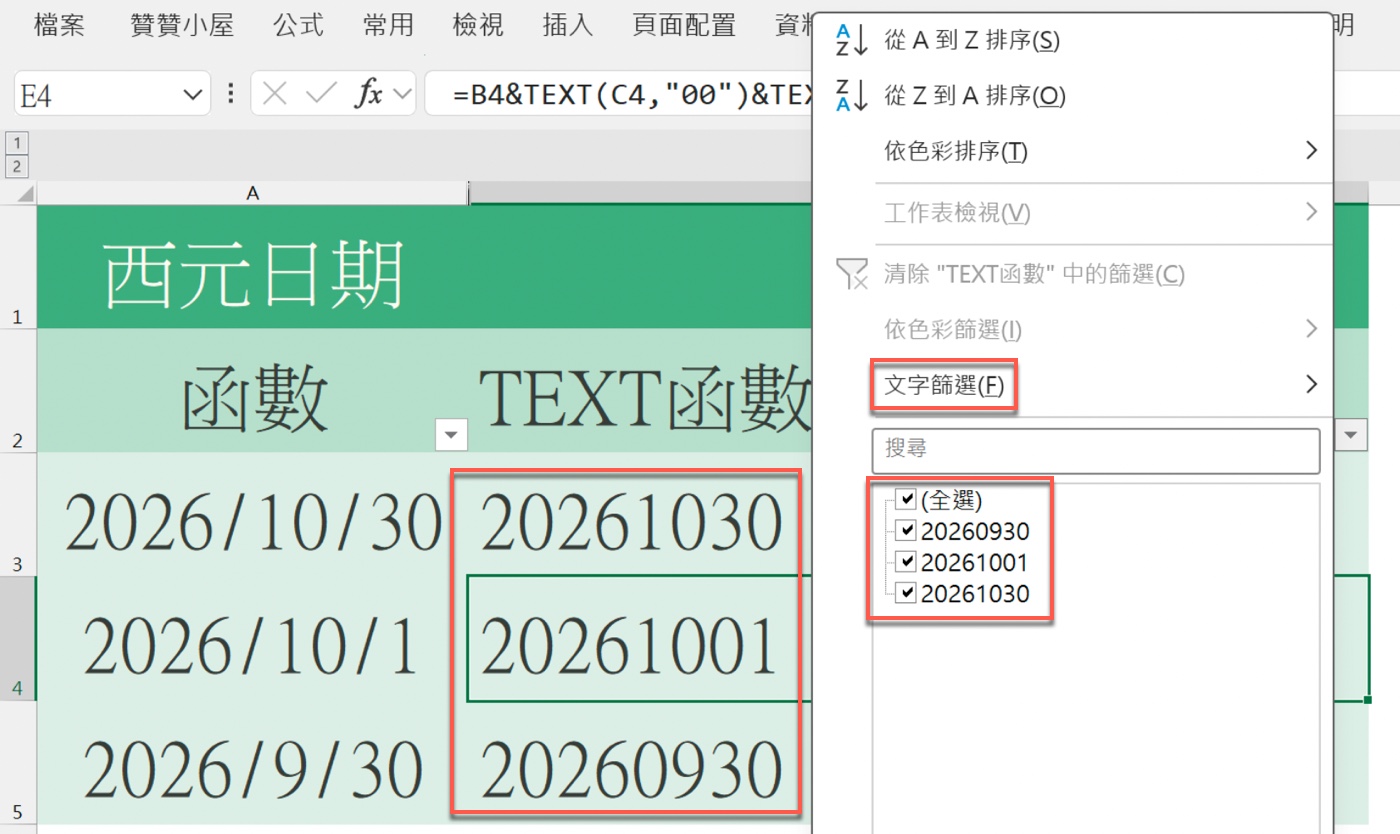This screenshot has height=834, width=1400.
Task: Click outline level 2 button
Action: (18, 166)
